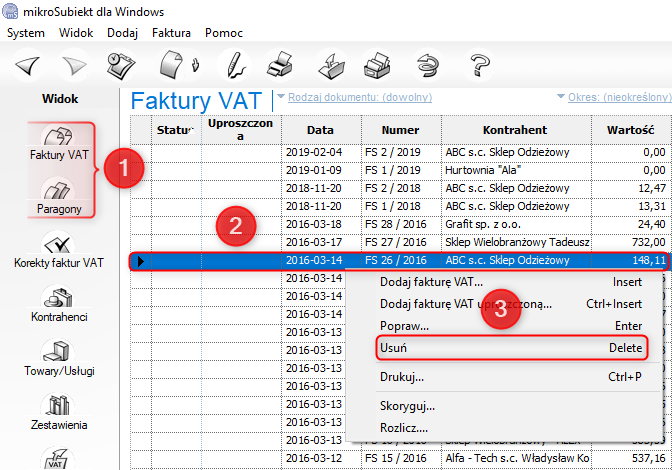
Task: Open Paragony in the sidebar
Action: point(59,197)
